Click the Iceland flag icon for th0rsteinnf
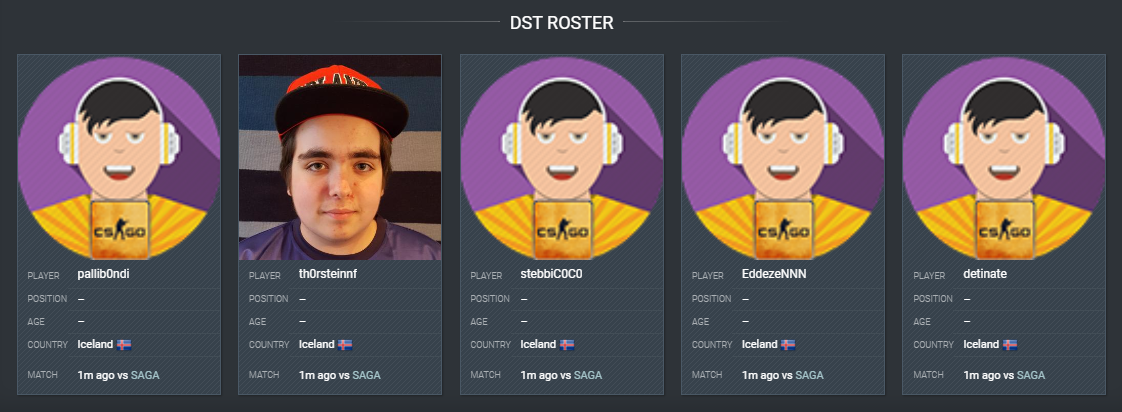Screen dimensions: 1122x412 click(345, 345)
